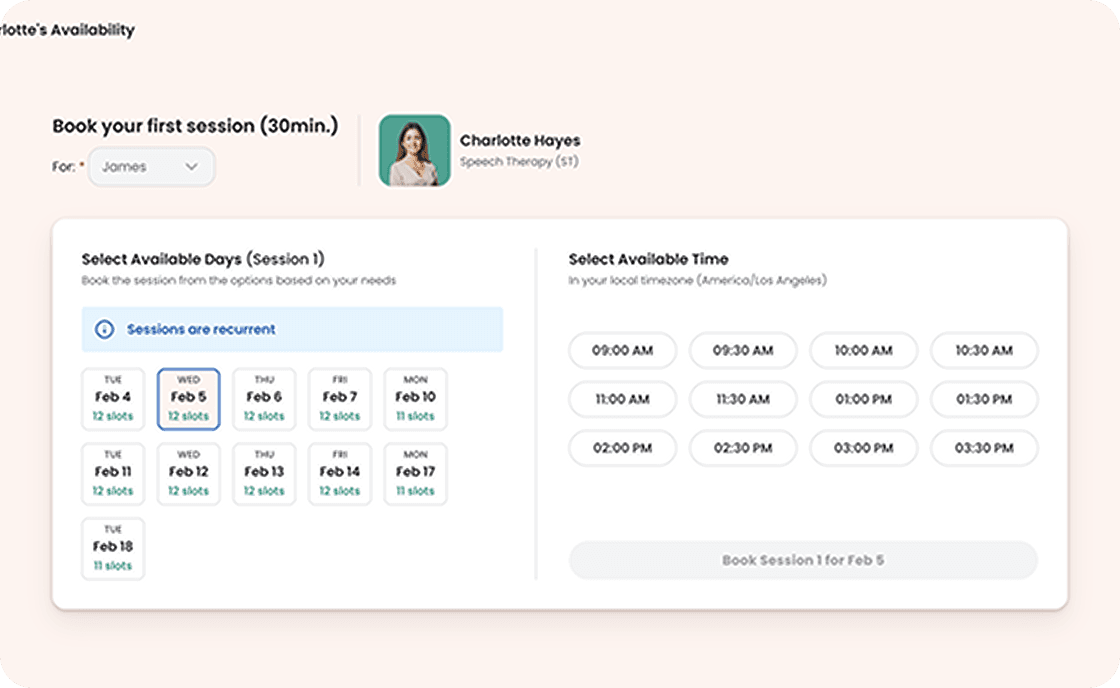1120x688 pixels.
Task: Pick the 11:00 AM time slot
Action: 622,399
